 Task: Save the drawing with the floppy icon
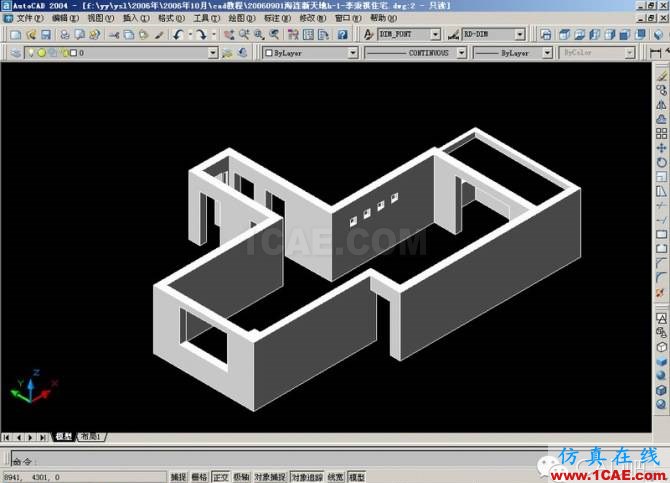[46, 35]
